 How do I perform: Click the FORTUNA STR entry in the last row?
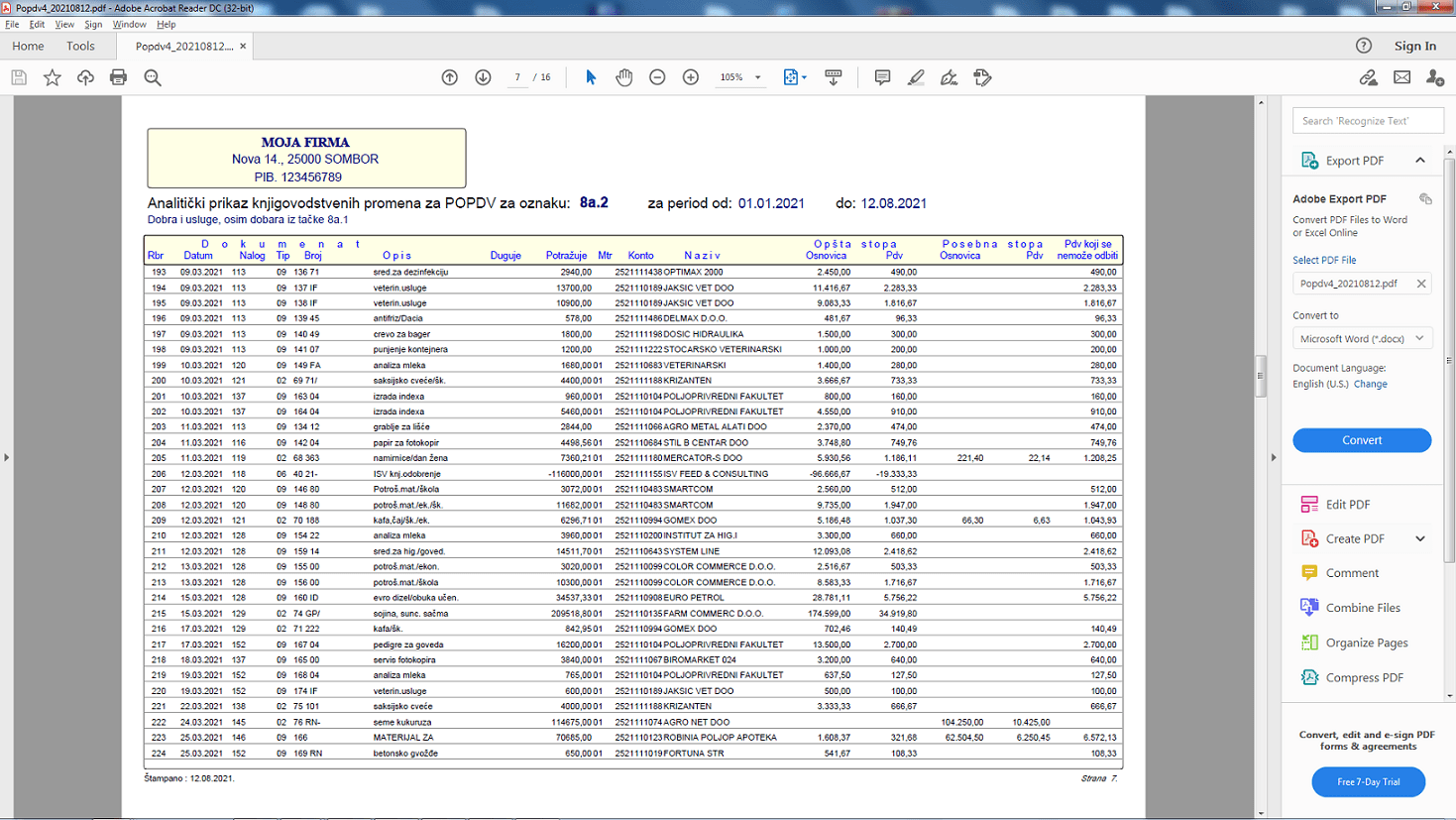694,754
